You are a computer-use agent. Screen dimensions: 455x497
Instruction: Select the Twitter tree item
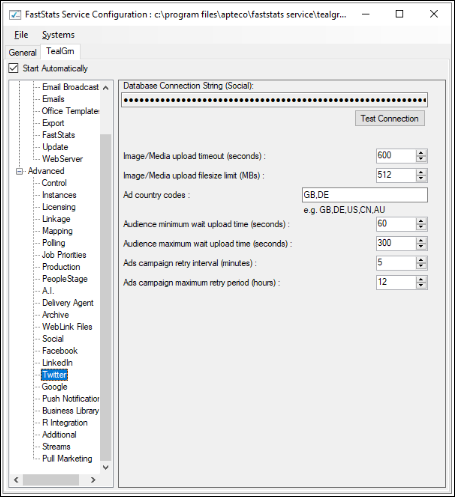[55, 375]
